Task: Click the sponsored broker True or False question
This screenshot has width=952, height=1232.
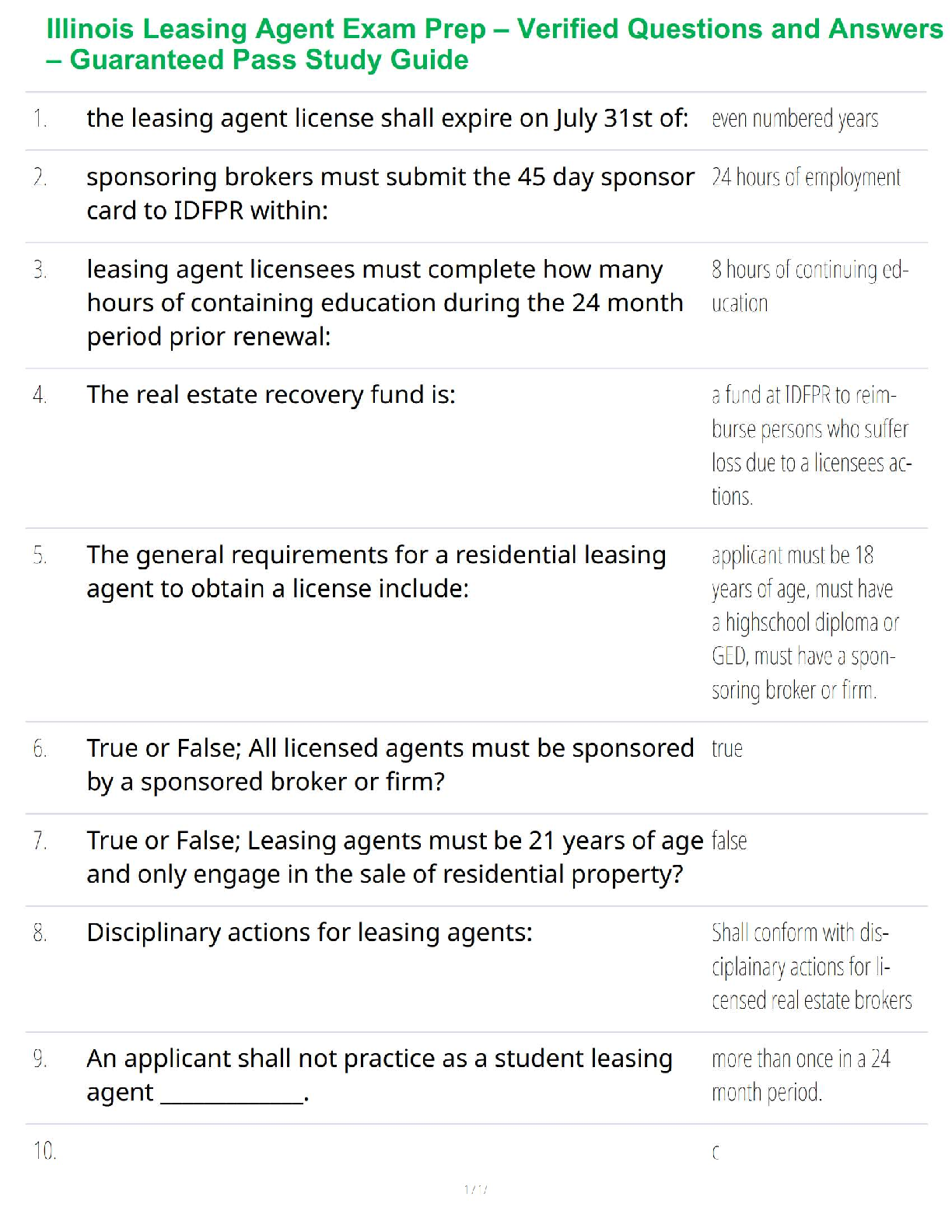Action: pyautogui.click(x=390, y=765)
